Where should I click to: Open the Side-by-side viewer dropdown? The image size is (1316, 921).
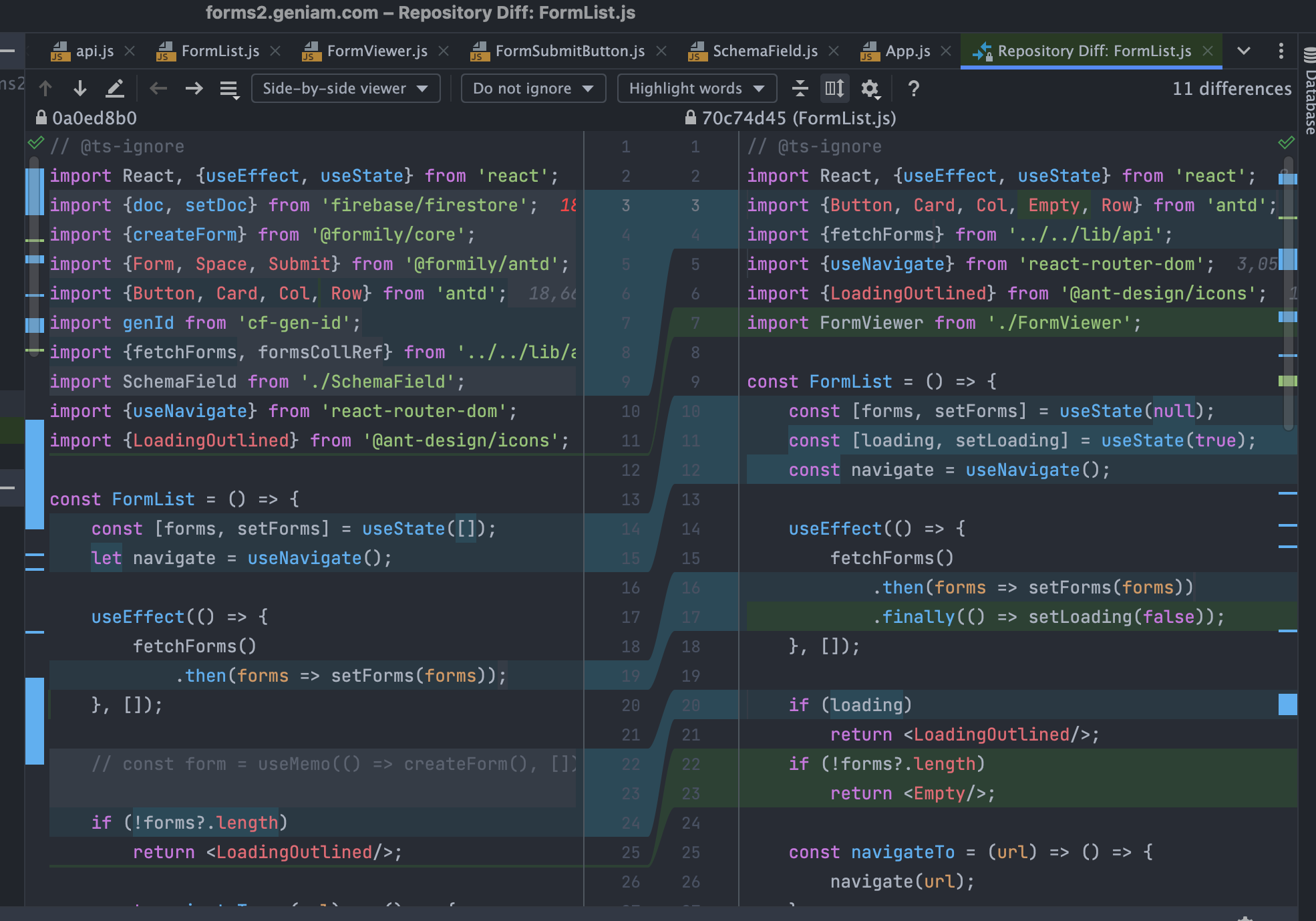click(x=345, y=88)
